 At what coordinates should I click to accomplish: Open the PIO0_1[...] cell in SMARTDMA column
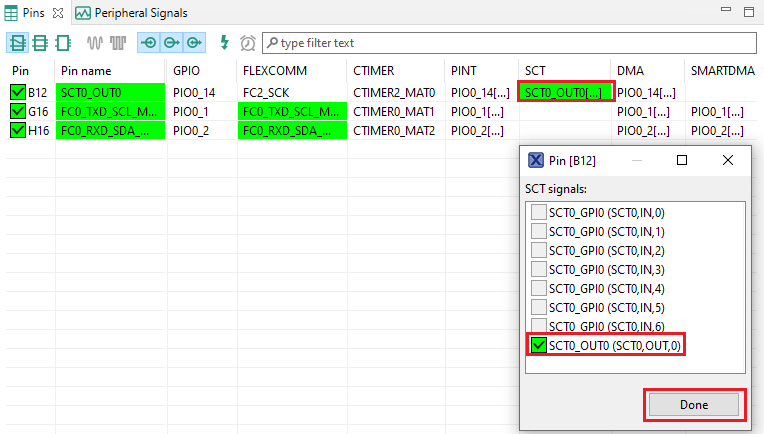tap(716, 112)
